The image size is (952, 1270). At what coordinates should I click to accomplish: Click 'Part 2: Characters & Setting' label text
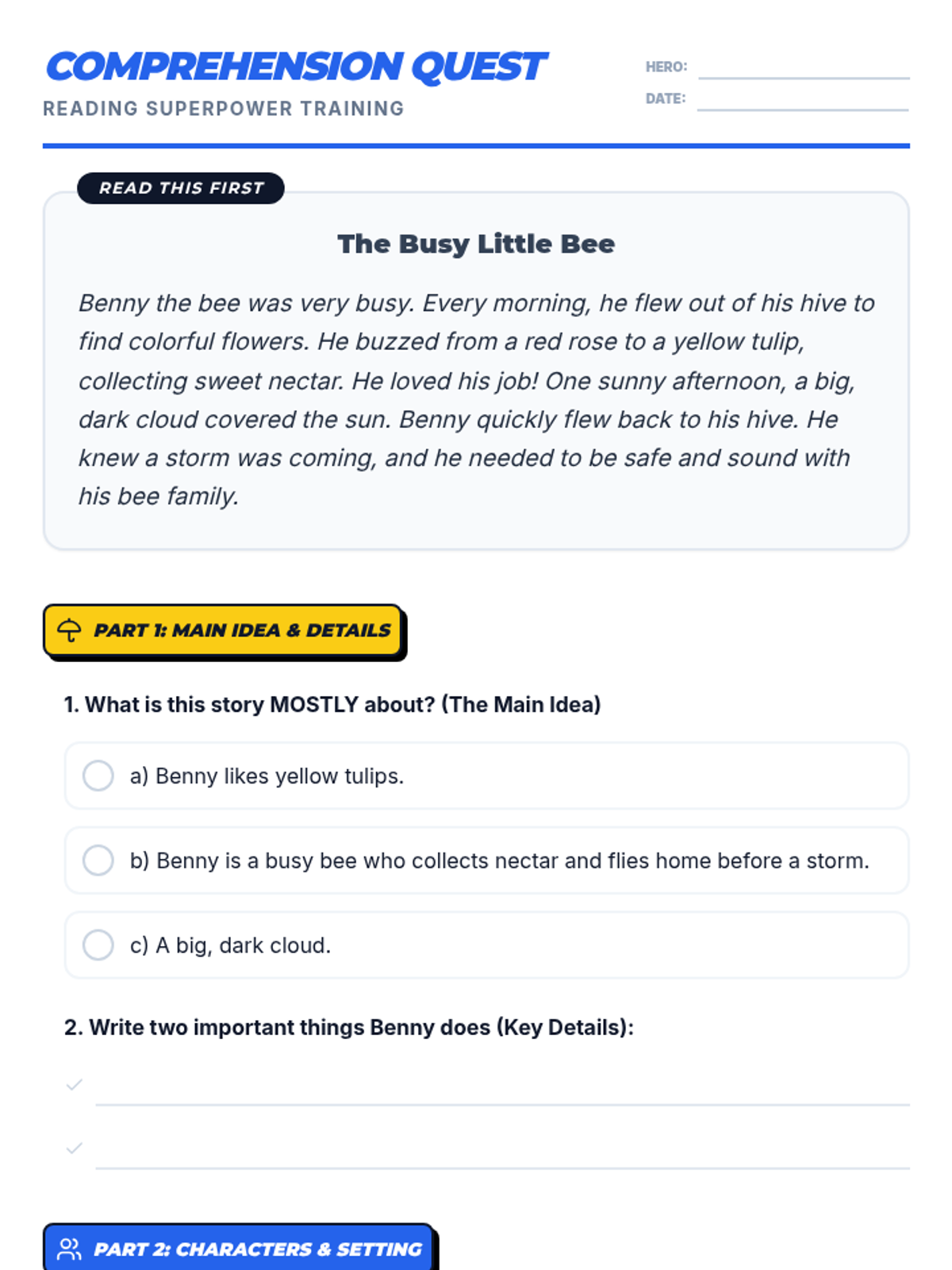coord(258,1249)
